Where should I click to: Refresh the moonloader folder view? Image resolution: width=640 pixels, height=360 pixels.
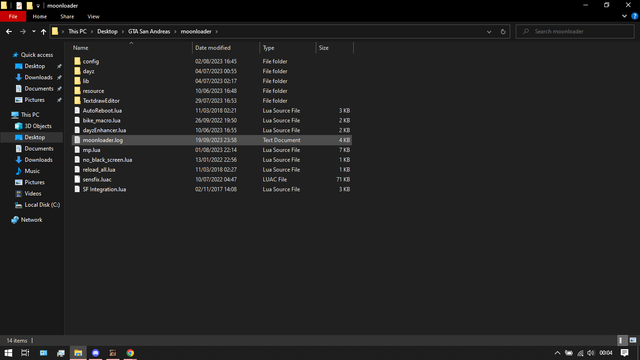click(503, 31)
